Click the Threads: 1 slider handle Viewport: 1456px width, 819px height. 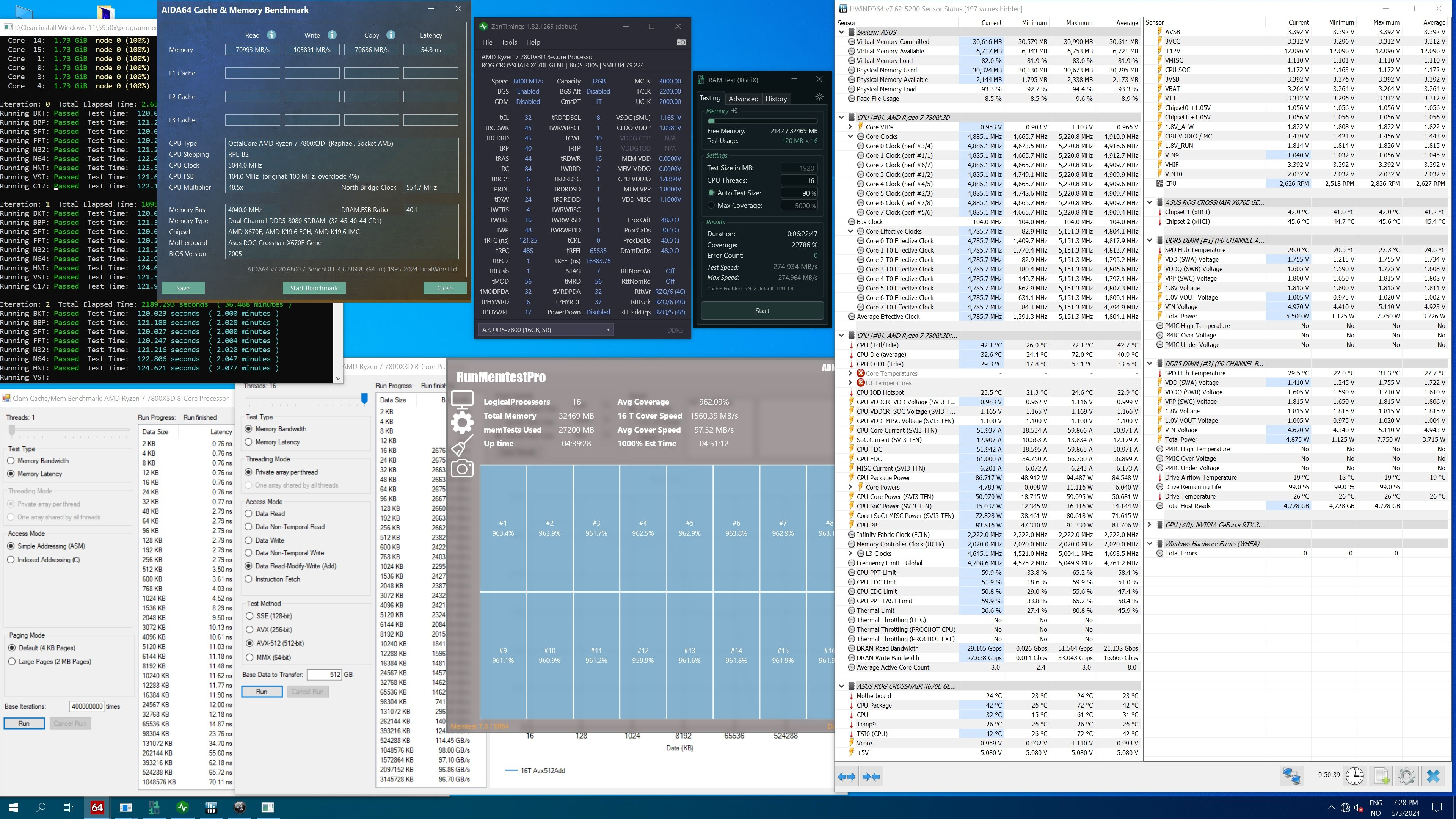coord(12,431)
